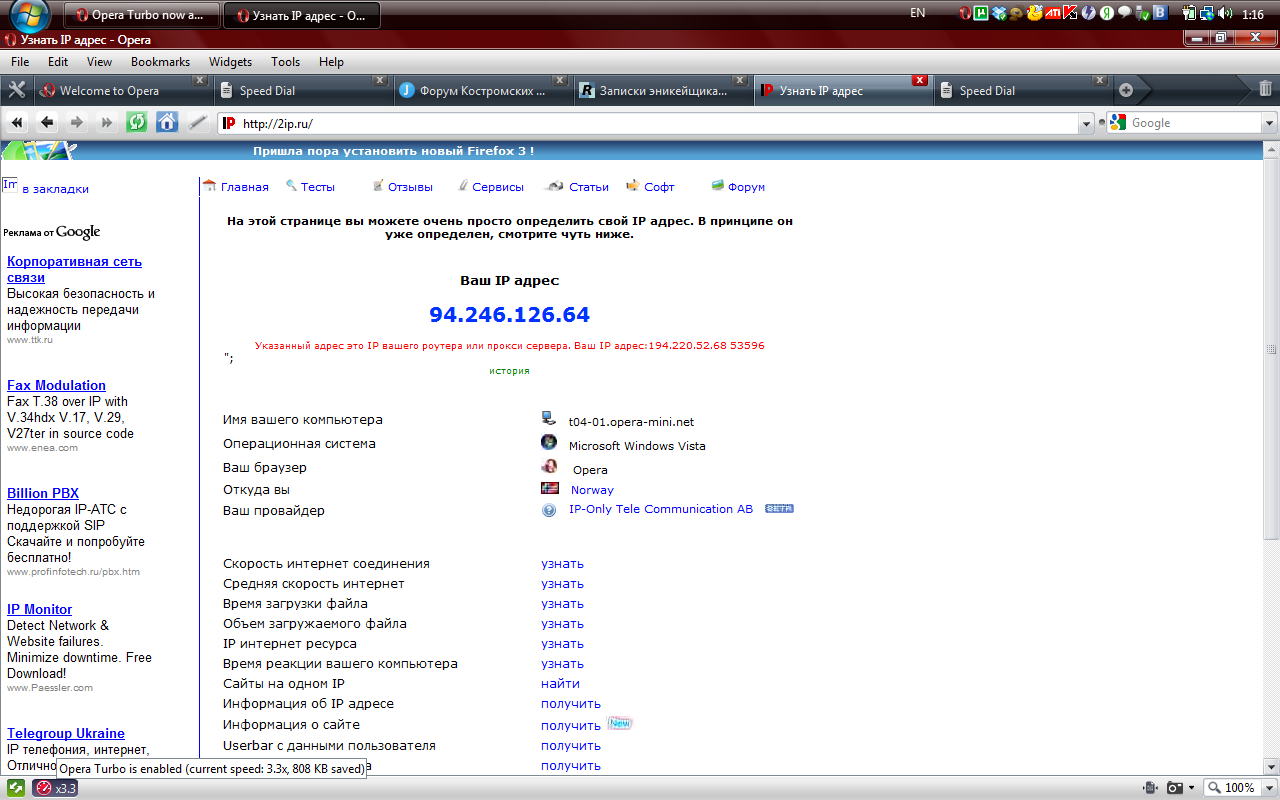Image resolution: width=1280 pixels, height=800 pixels.
Task: Click the green Opera Link sync icon in status bar
Action: [17, 788]
